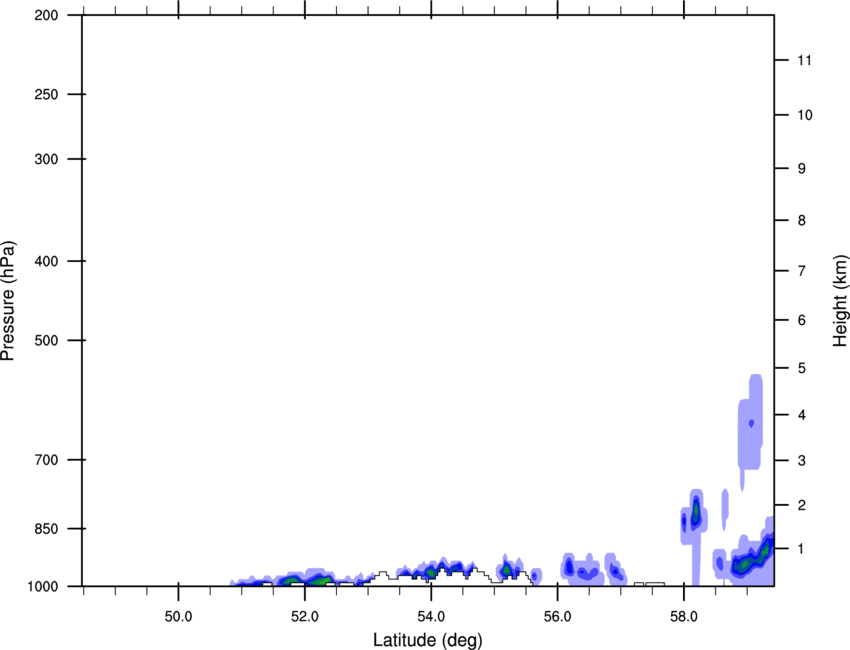Image resolution: width=850 pixels, height=650 pixels.
Task: Click the green contour core near 52.0 latitude
Action: coord(320,580)
